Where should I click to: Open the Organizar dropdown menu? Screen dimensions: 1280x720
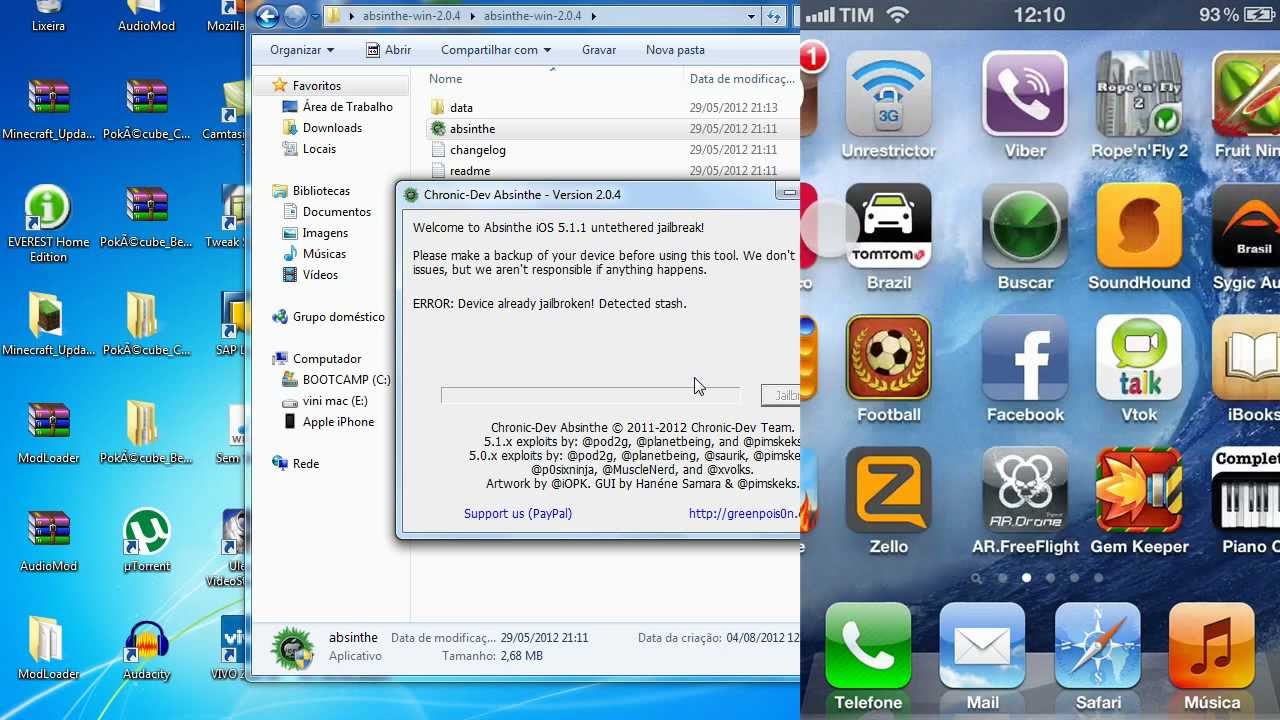pos(302,50)
